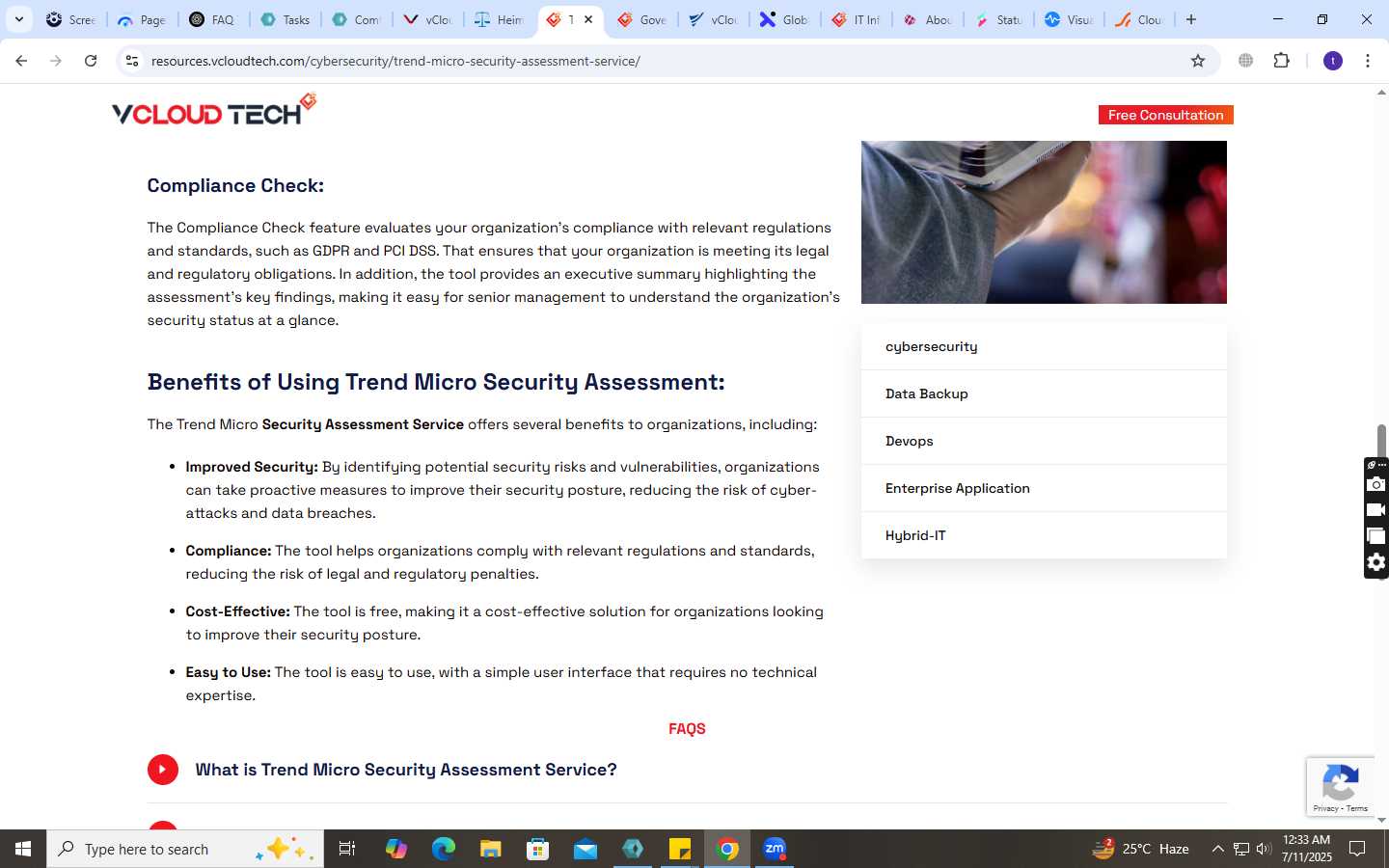Click the gallery window icon on side panel
This screenshot has width=1389, height=868.
click(x=1376, y=536)
